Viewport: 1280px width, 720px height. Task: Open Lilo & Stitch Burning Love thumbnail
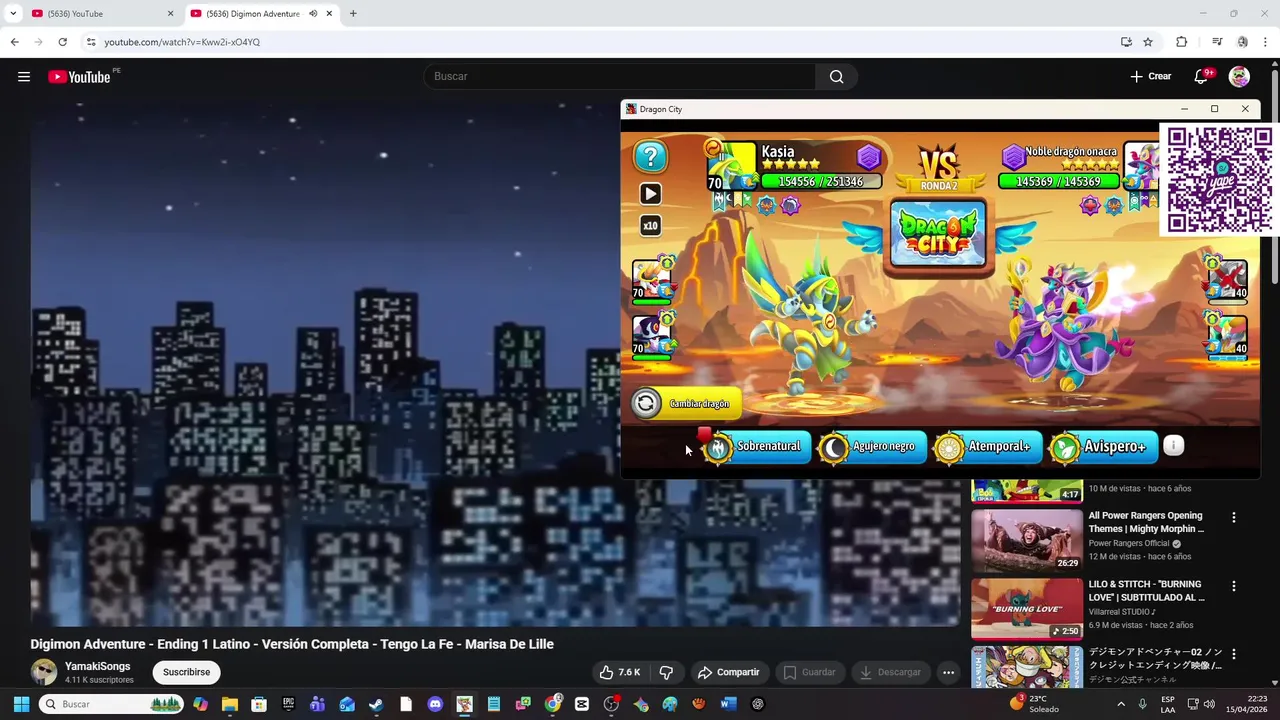[1027, 609]
